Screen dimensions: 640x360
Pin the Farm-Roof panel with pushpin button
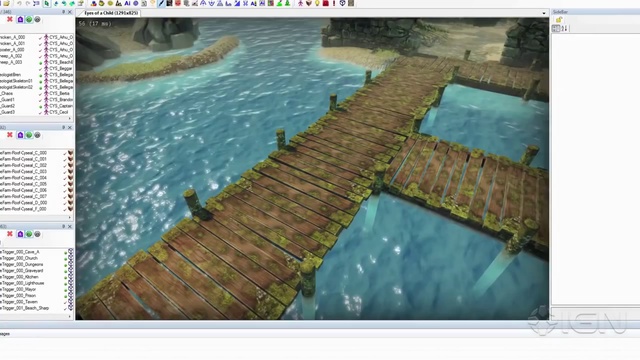pos(63,127)
